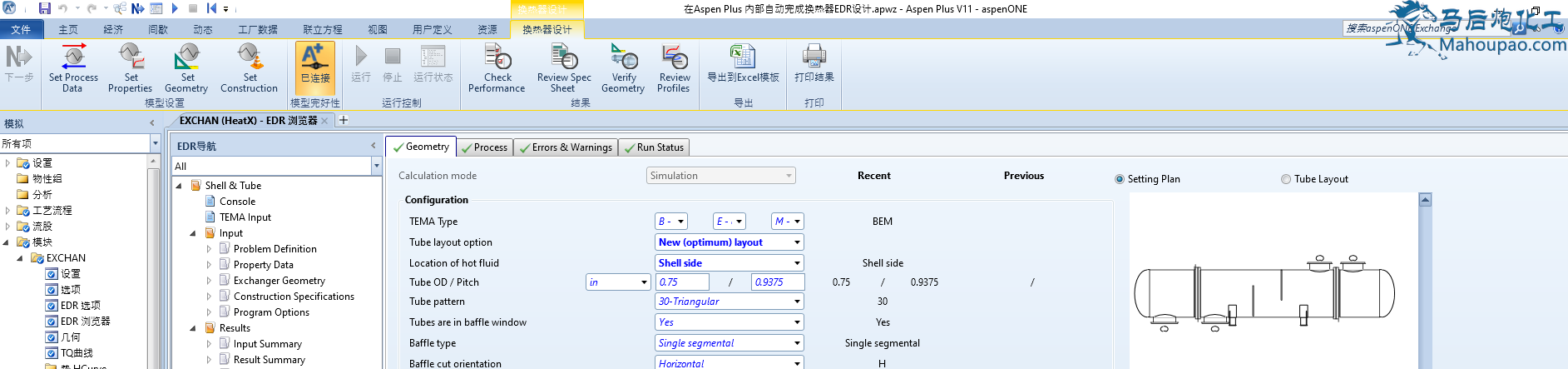Open the Geometry tab
Viewport: 1568px width, 369px height.
[421, 147]
